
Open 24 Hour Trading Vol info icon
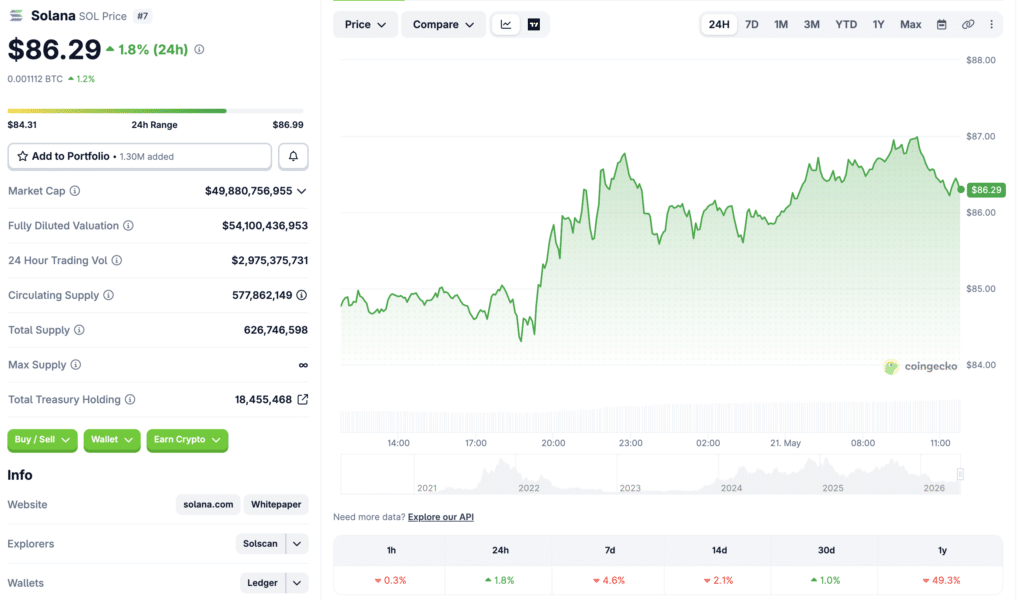117,260
